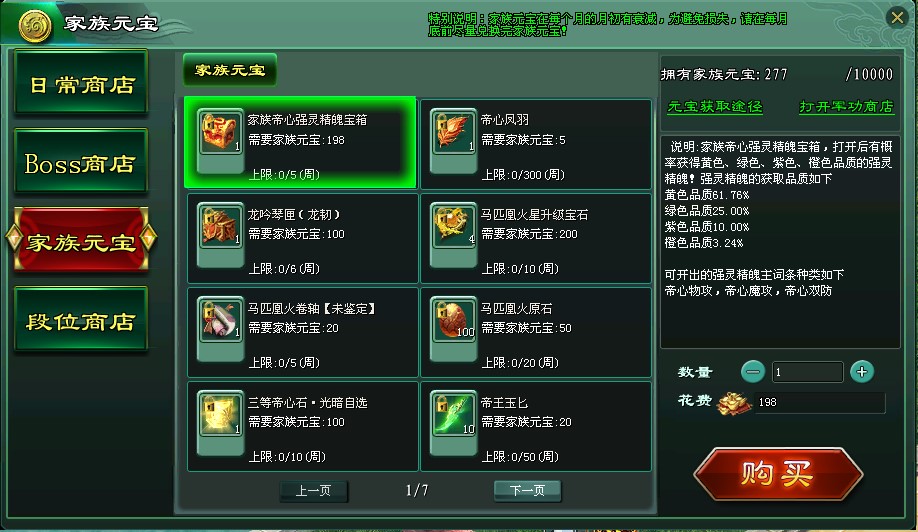Open the 段位商店 tab

coord(81,320)
